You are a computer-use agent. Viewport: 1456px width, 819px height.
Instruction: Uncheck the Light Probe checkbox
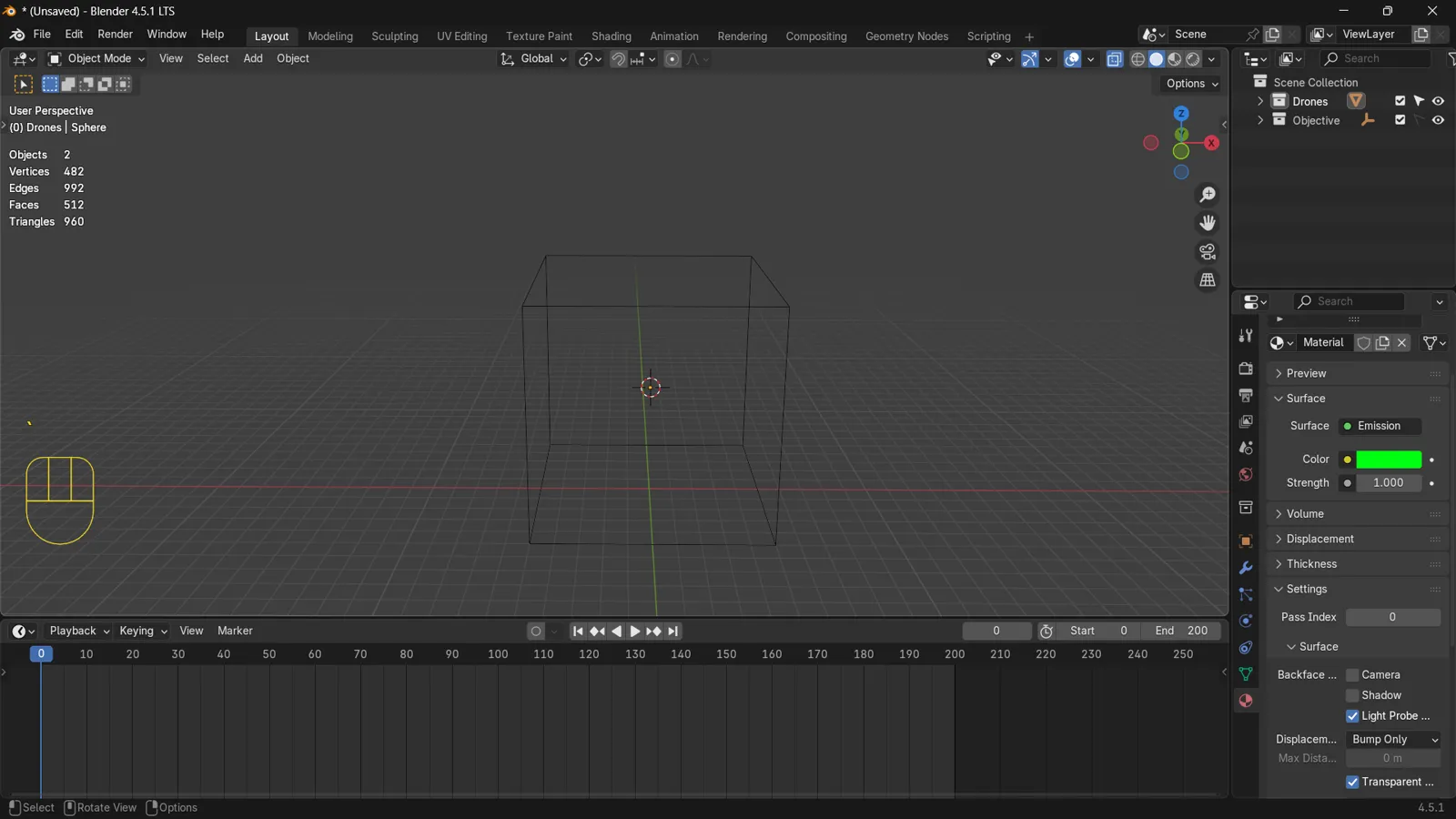1352,716
